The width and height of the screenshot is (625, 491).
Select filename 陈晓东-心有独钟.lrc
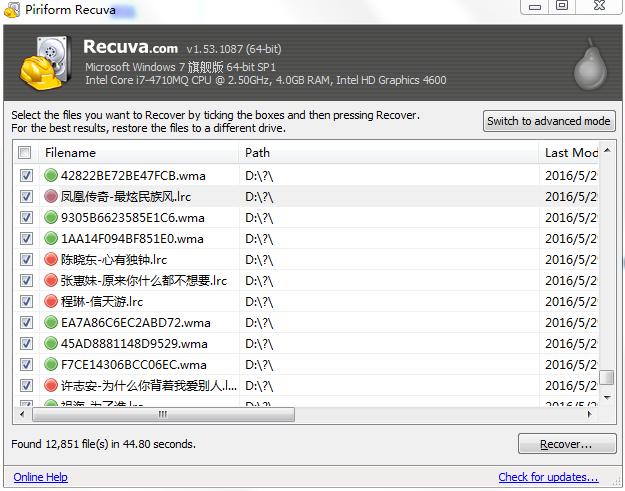tap(114, 259)
